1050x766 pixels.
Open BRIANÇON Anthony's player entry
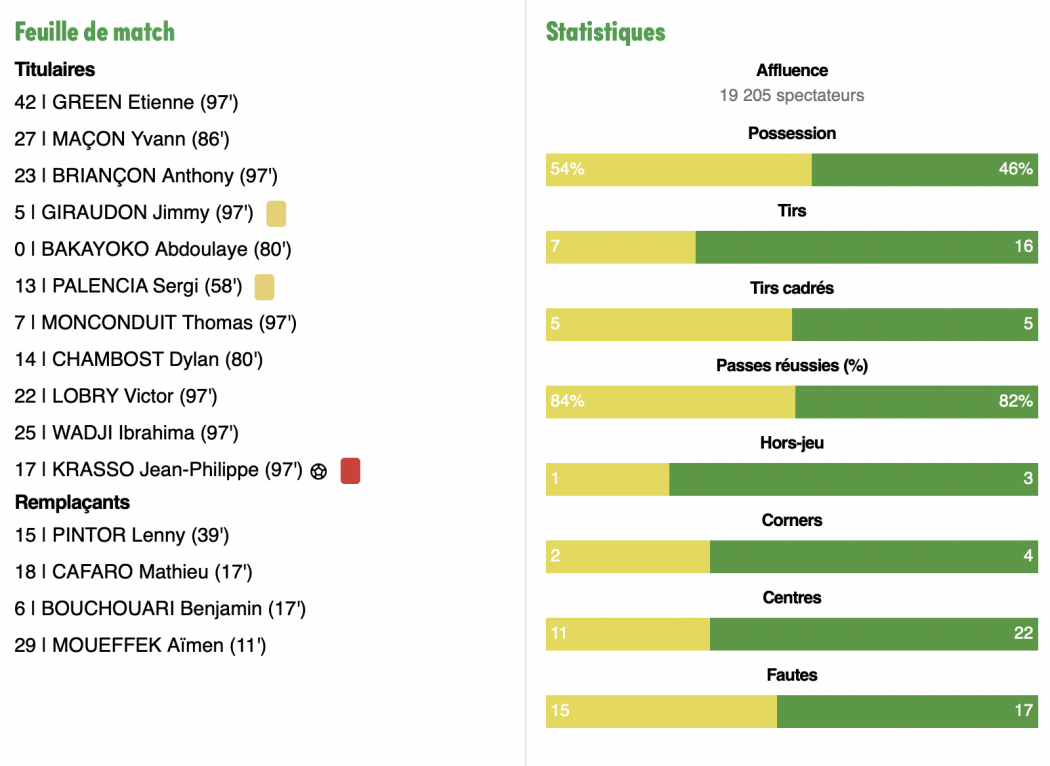pos(146,176)
